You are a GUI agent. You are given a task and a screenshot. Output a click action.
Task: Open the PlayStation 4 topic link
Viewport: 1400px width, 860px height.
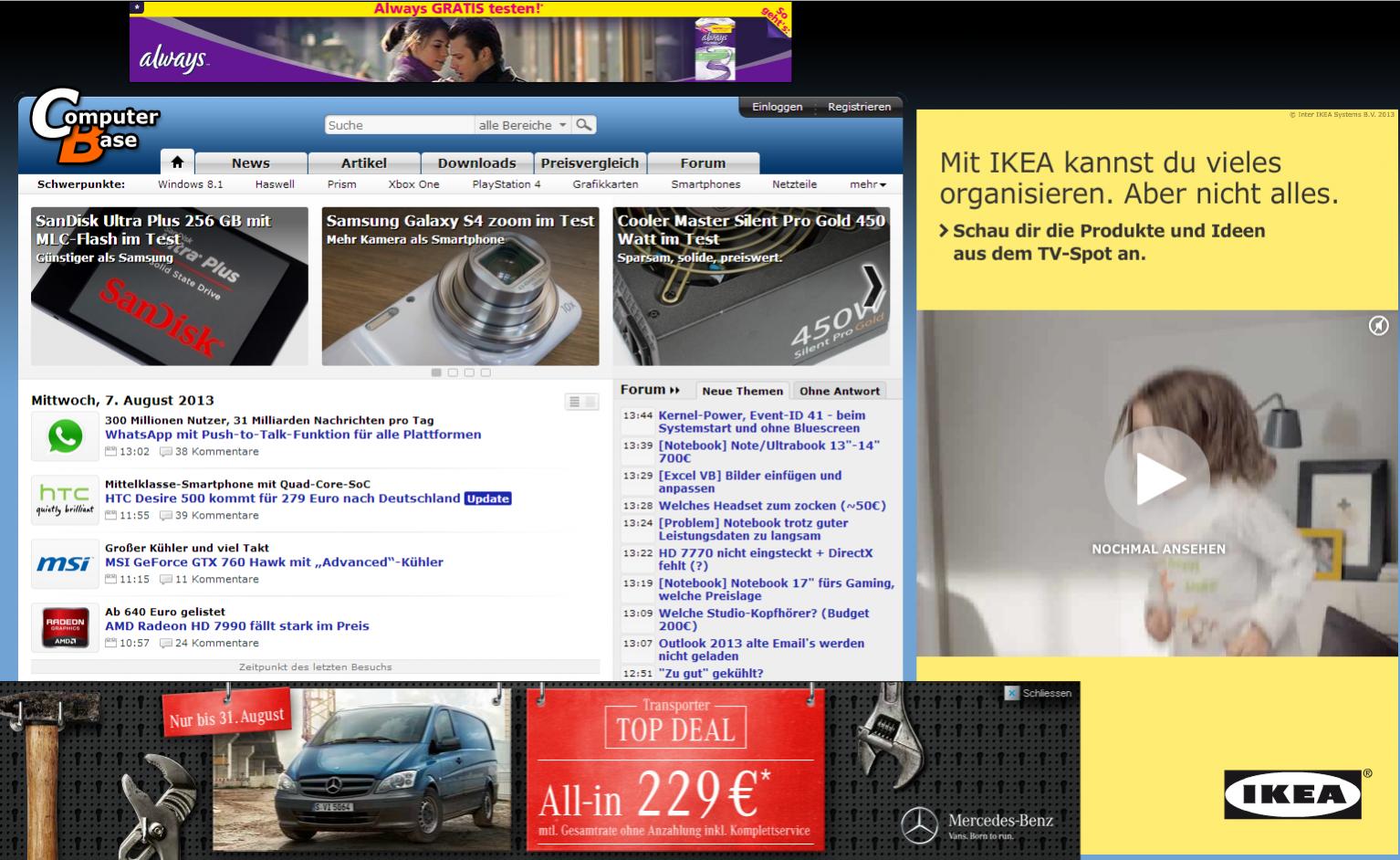[x=507, y=184]
